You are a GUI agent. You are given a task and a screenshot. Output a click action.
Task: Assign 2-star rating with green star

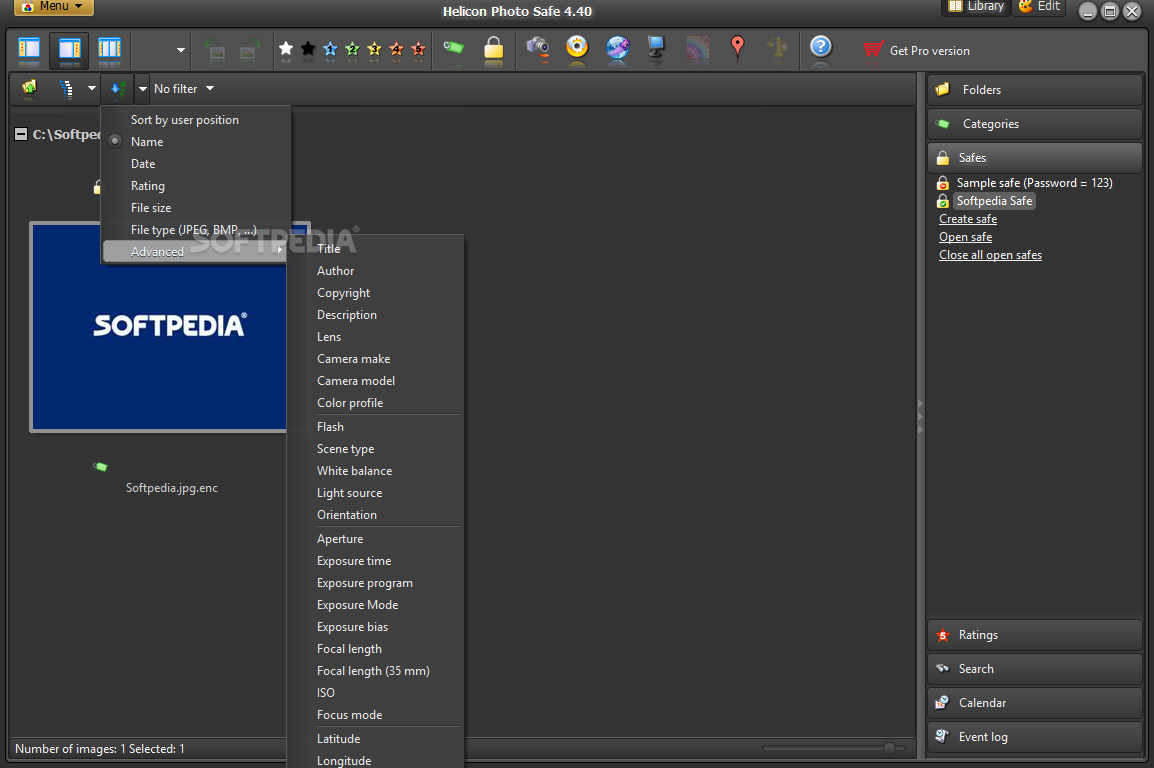click(353, 49)
